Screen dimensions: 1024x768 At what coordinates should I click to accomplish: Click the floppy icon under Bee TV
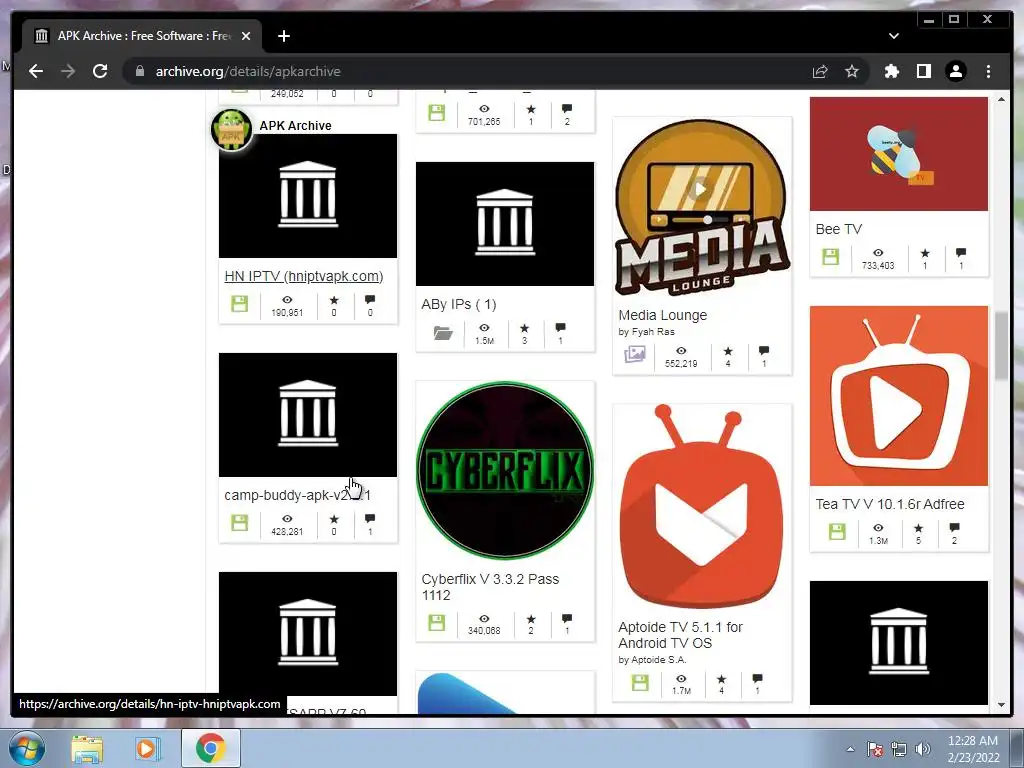tap(830, 257)
